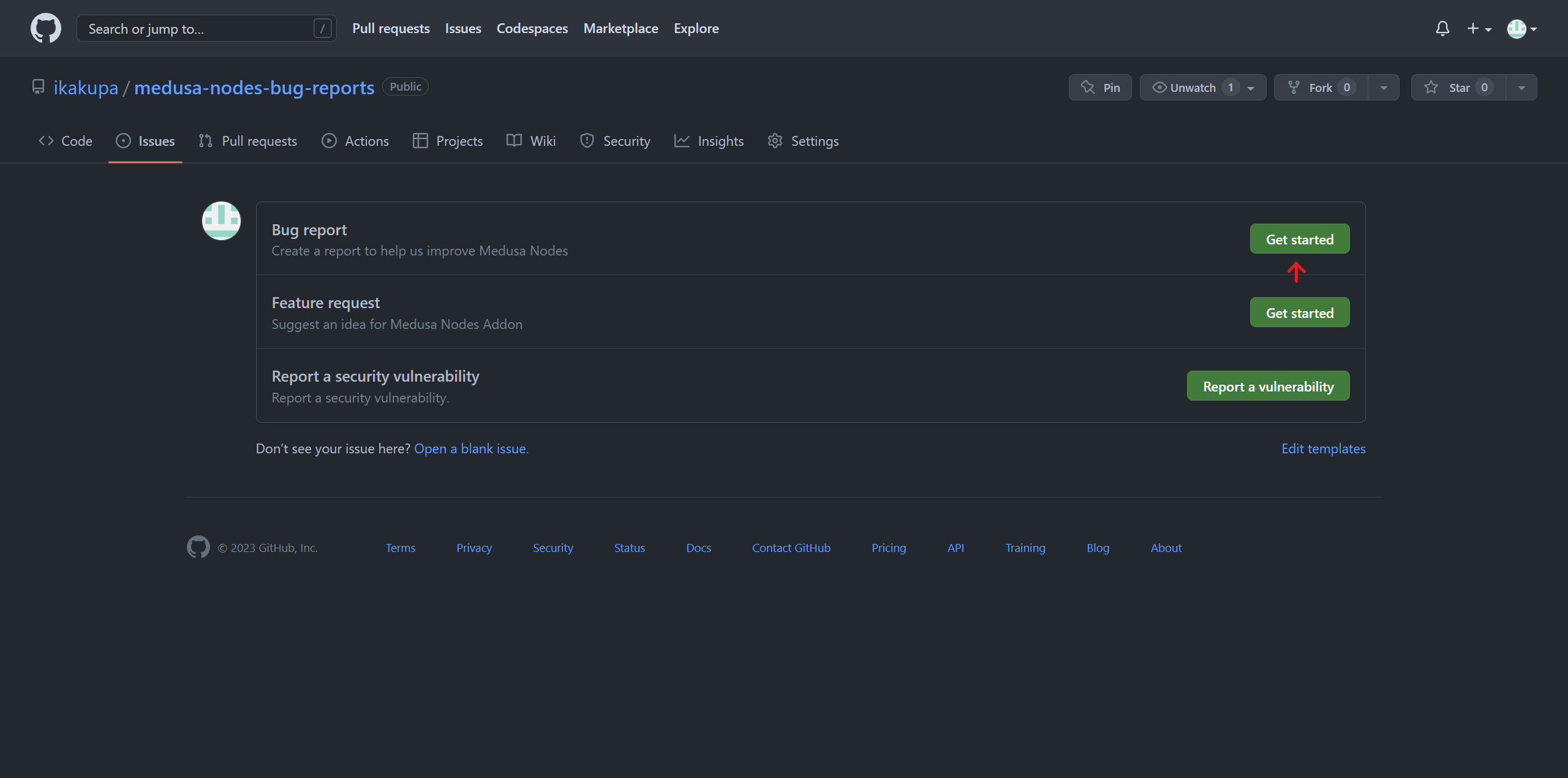1568x778 pixels.
Task: Click the search or jump to field
Action: 202,28
